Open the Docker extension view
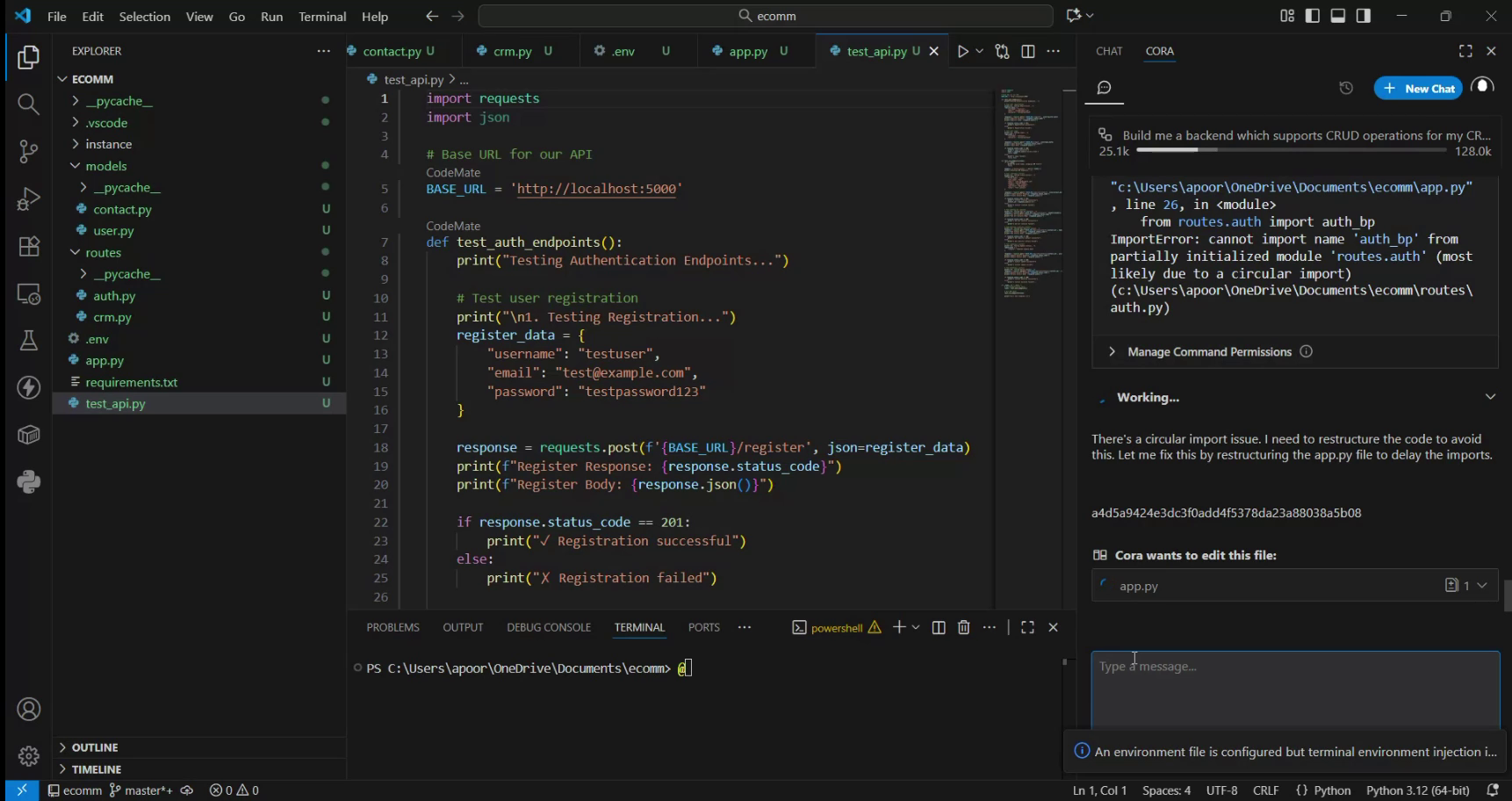The height and width of the screenshot is (801, 1512). click(x=28, y=434)
